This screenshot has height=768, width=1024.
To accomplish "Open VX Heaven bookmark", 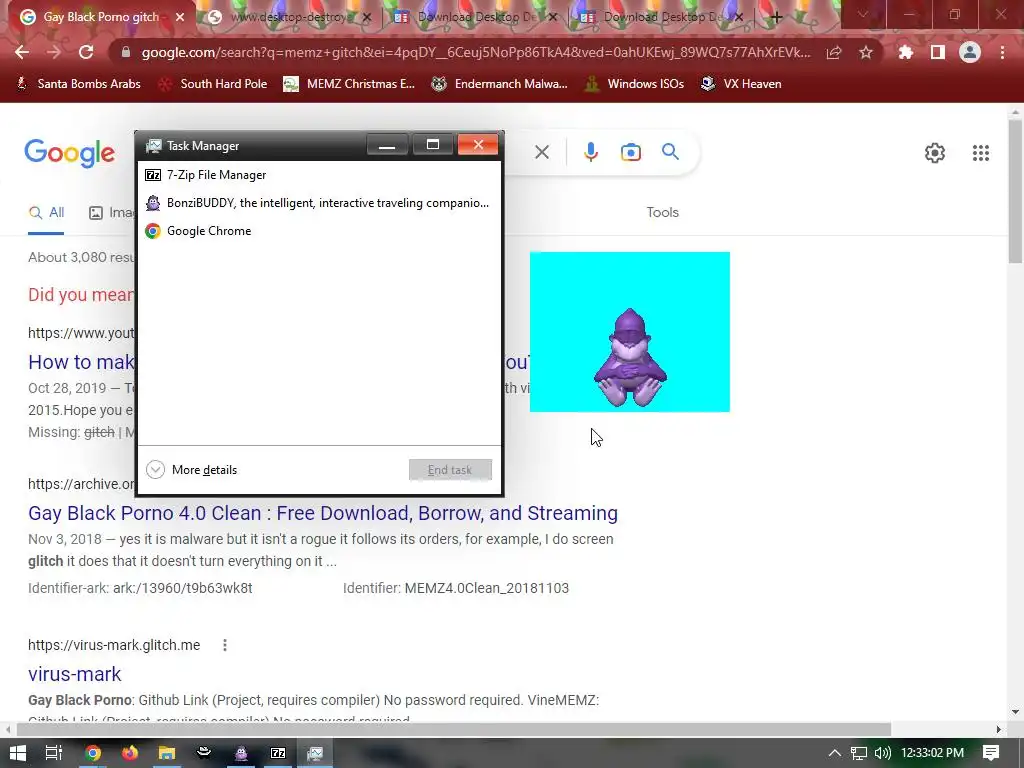I will coord(741,84).
